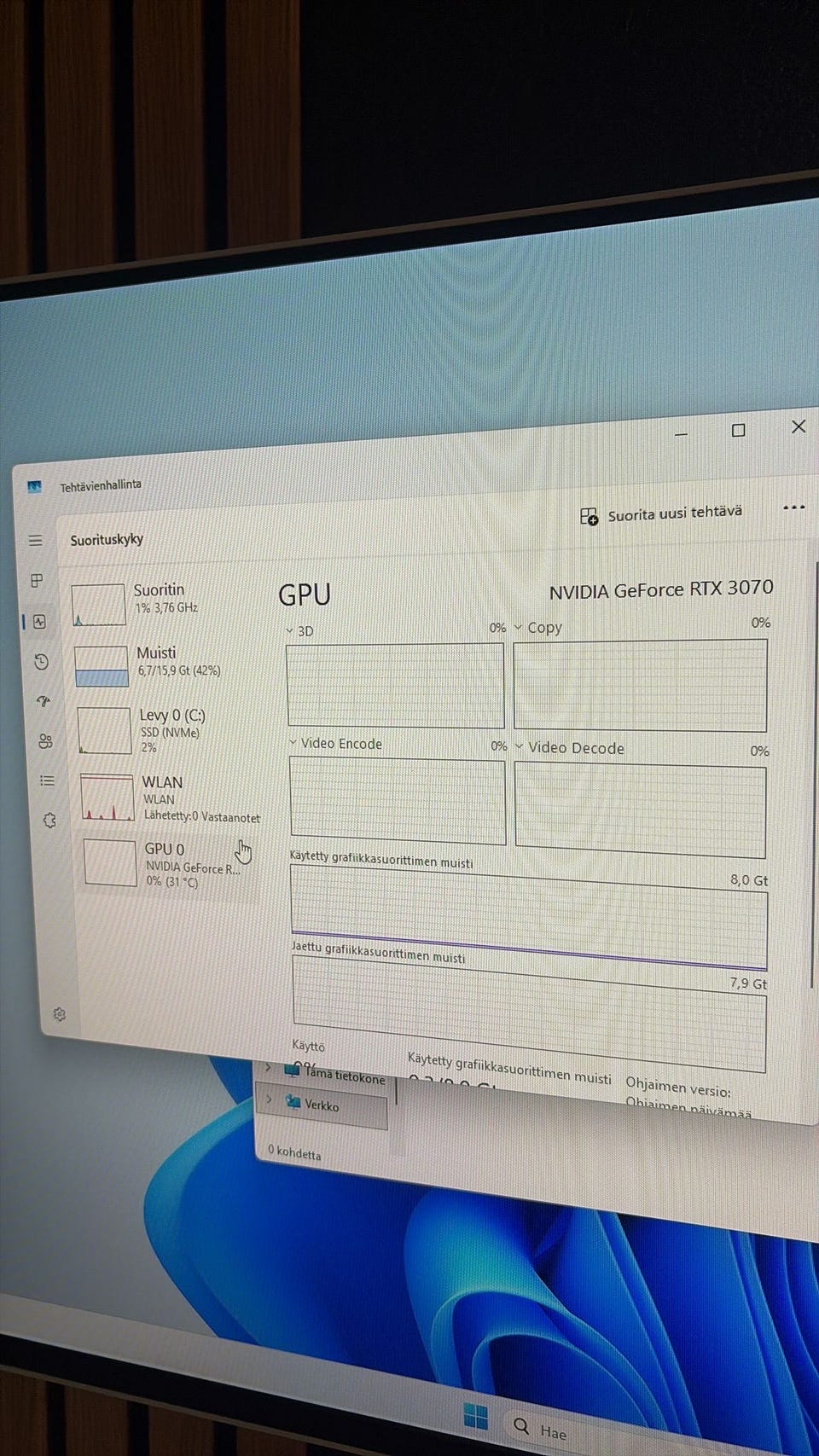Expand 'Tämä tietokone' chevron in Explorer tree
This screenshot has width=819, height=1456.
(269, 1067)
